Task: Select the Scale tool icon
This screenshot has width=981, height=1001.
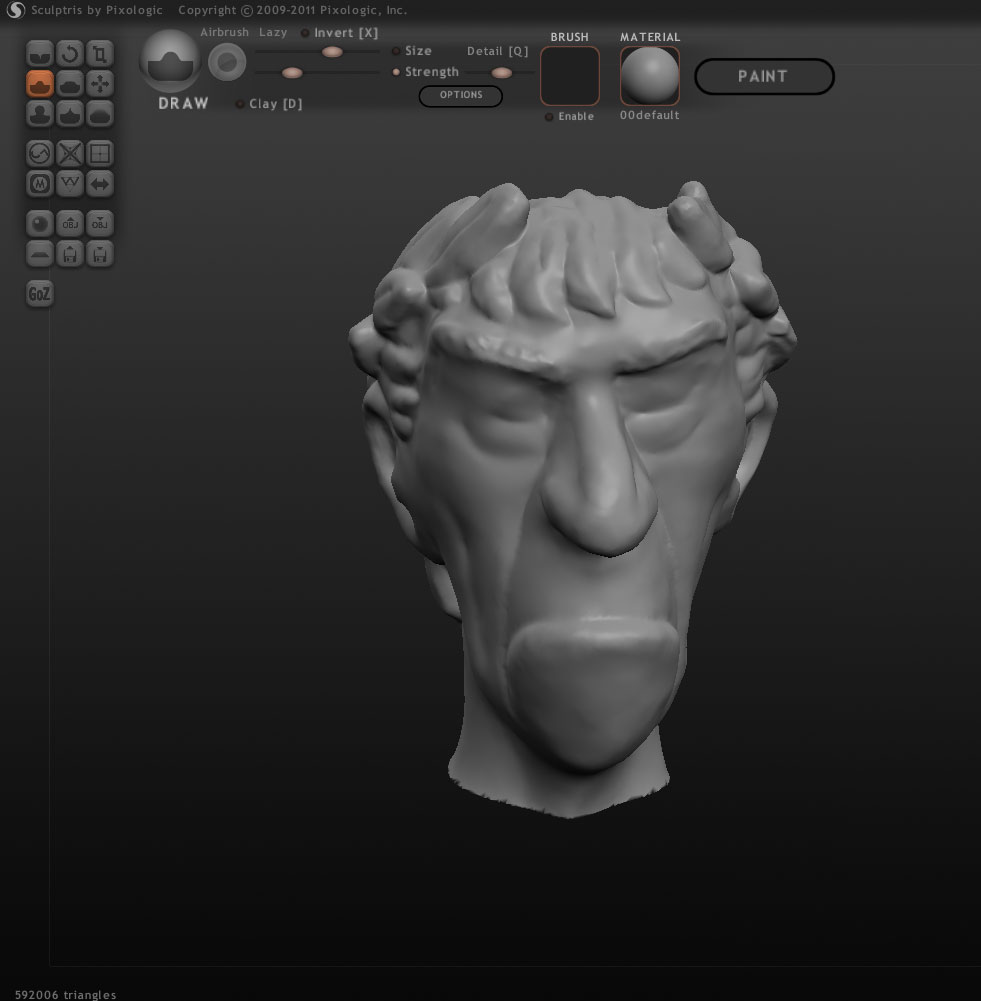Action: click(x=100, y=54)
